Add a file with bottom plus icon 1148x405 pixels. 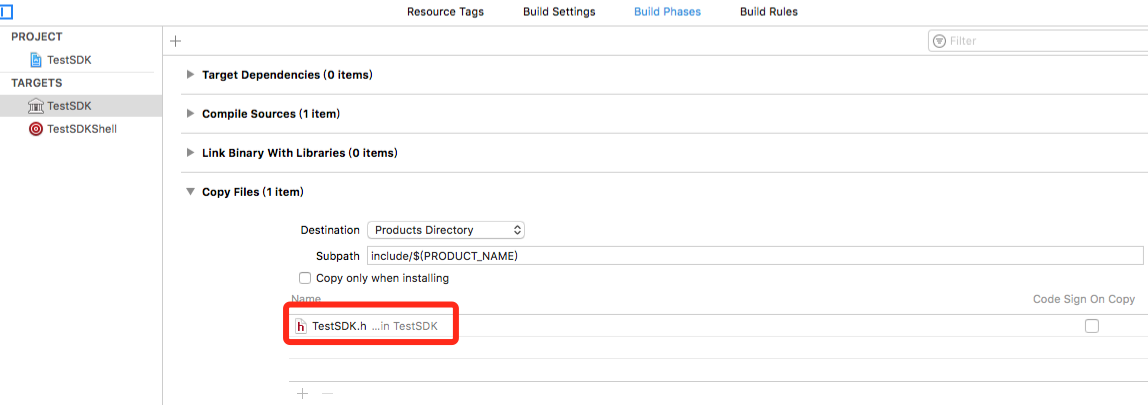[x=303, y=394]
